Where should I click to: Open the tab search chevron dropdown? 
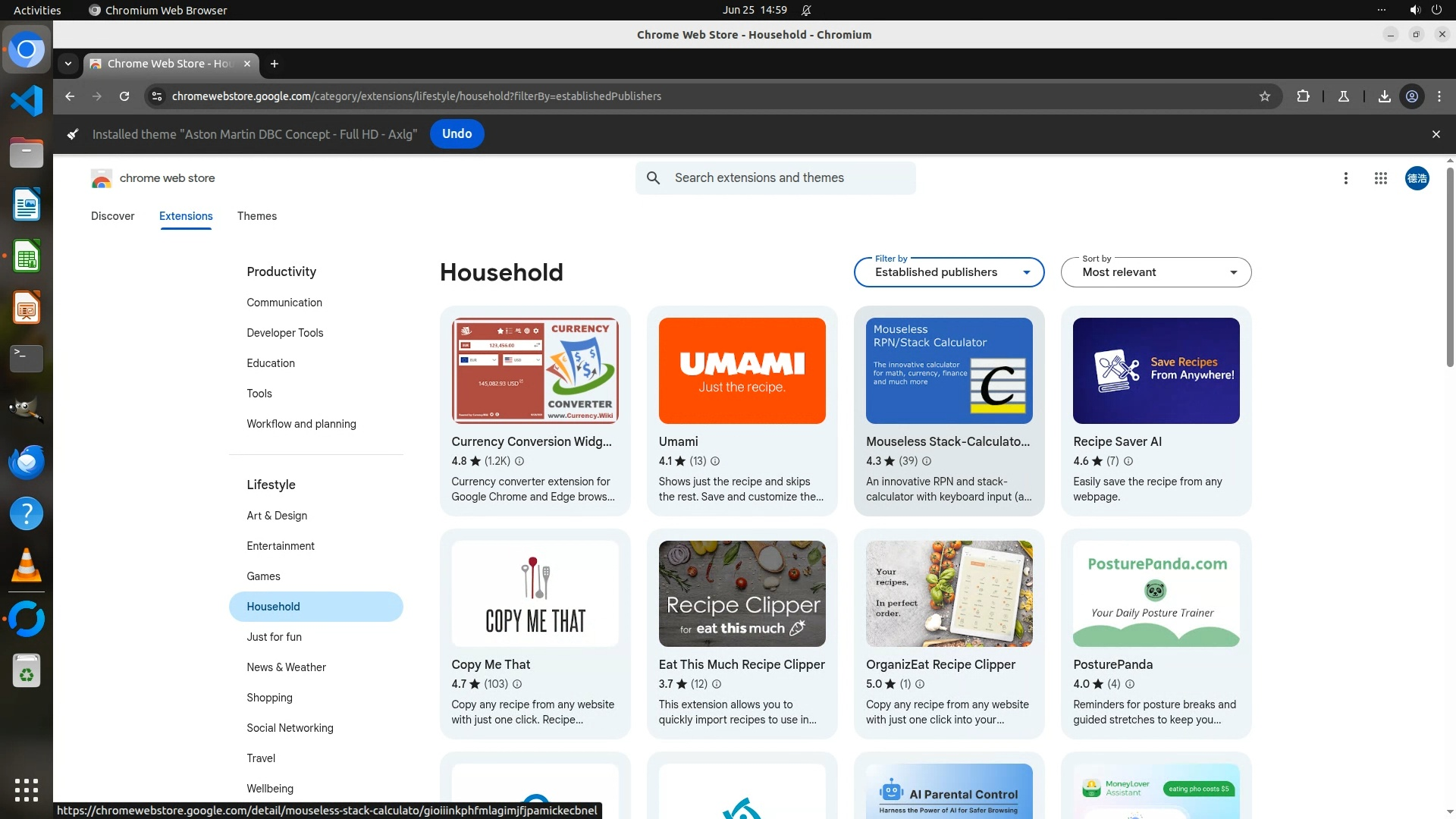click(x=68, y=64)
